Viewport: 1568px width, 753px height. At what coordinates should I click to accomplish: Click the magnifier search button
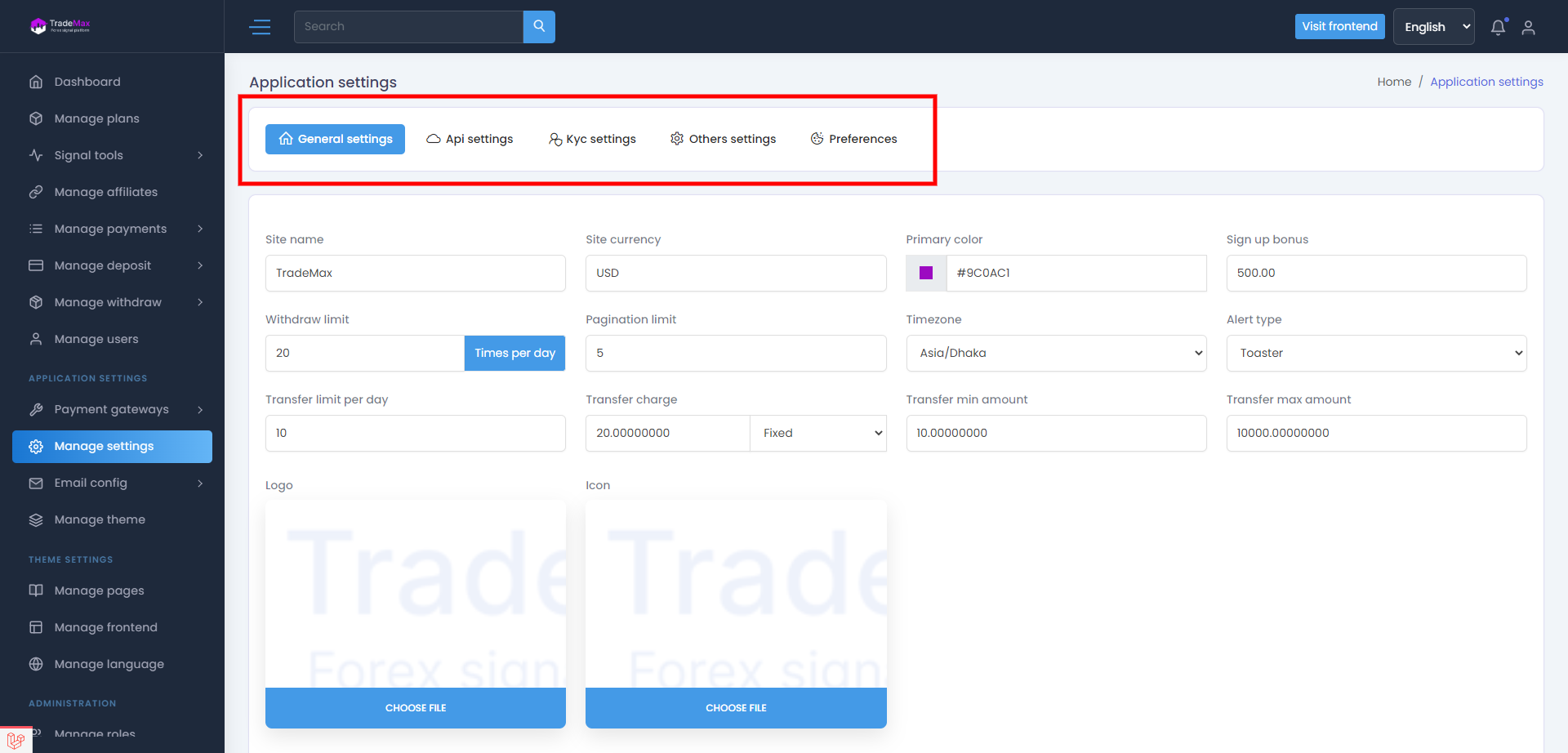(539, 26)
